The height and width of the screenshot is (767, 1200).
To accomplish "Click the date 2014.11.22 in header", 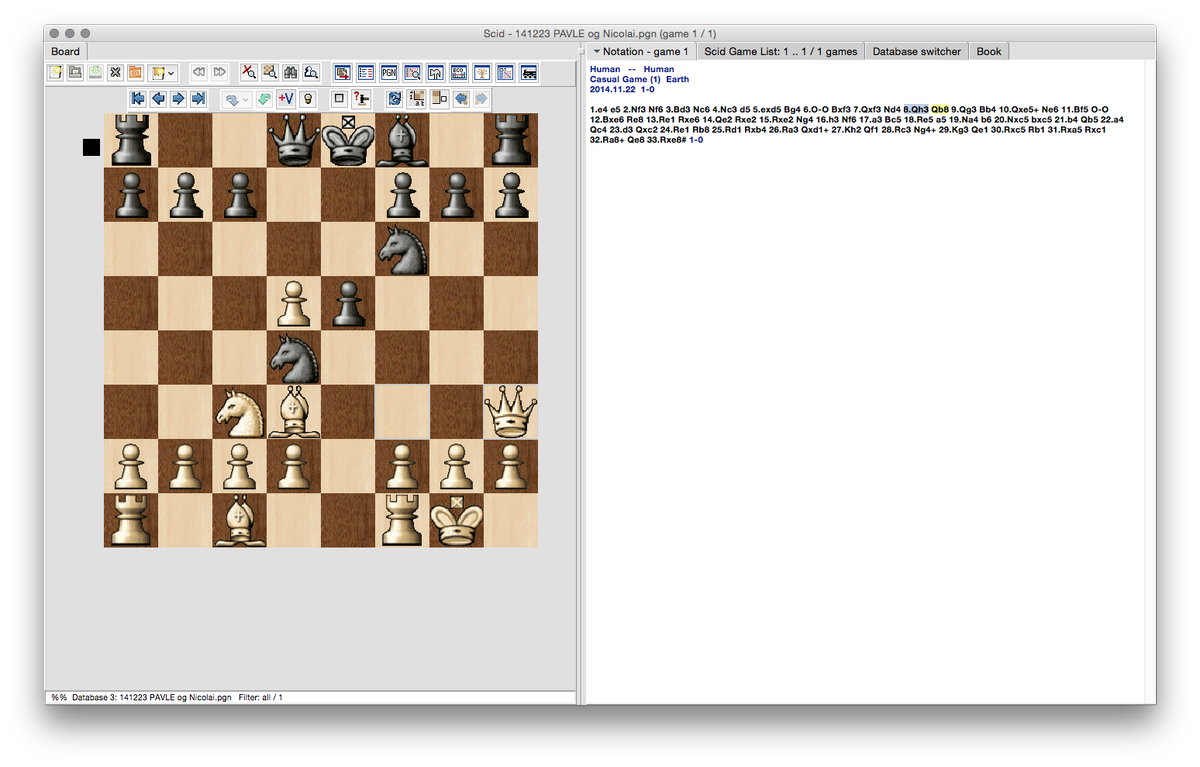I will (613, 89).
